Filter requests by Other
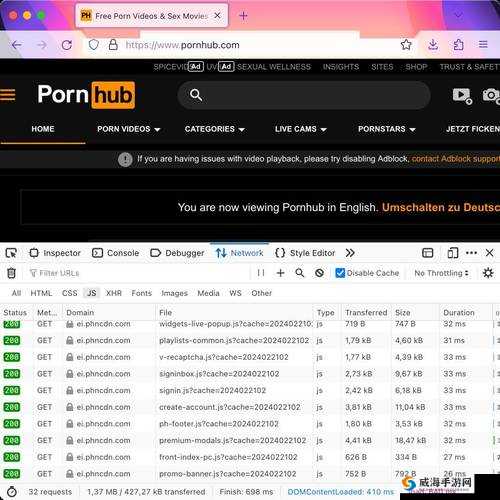Screen dimensions: 500x500 coord(262,293)
